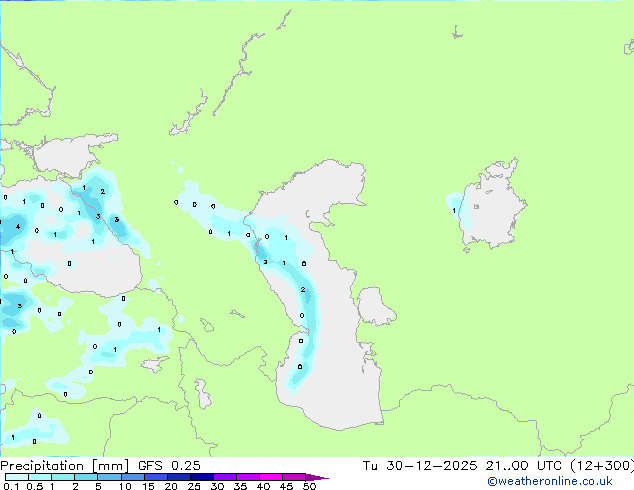The image size is (634, 490).
Task: Click the 'GFS 0.25' model label
Action: (x=169, y=466)
